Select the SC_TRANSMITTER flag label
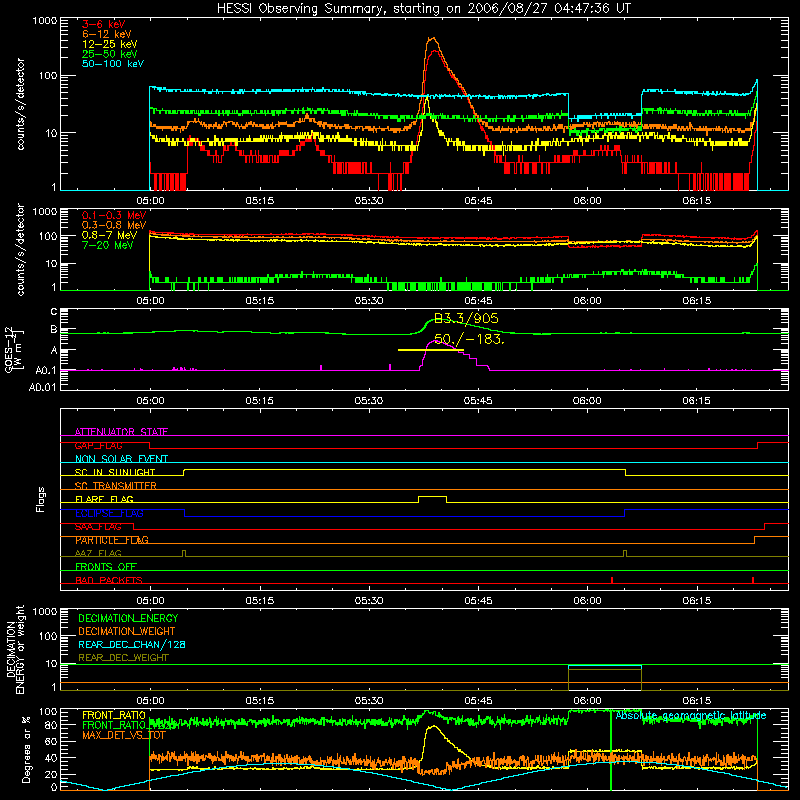 tap(116, 485)
